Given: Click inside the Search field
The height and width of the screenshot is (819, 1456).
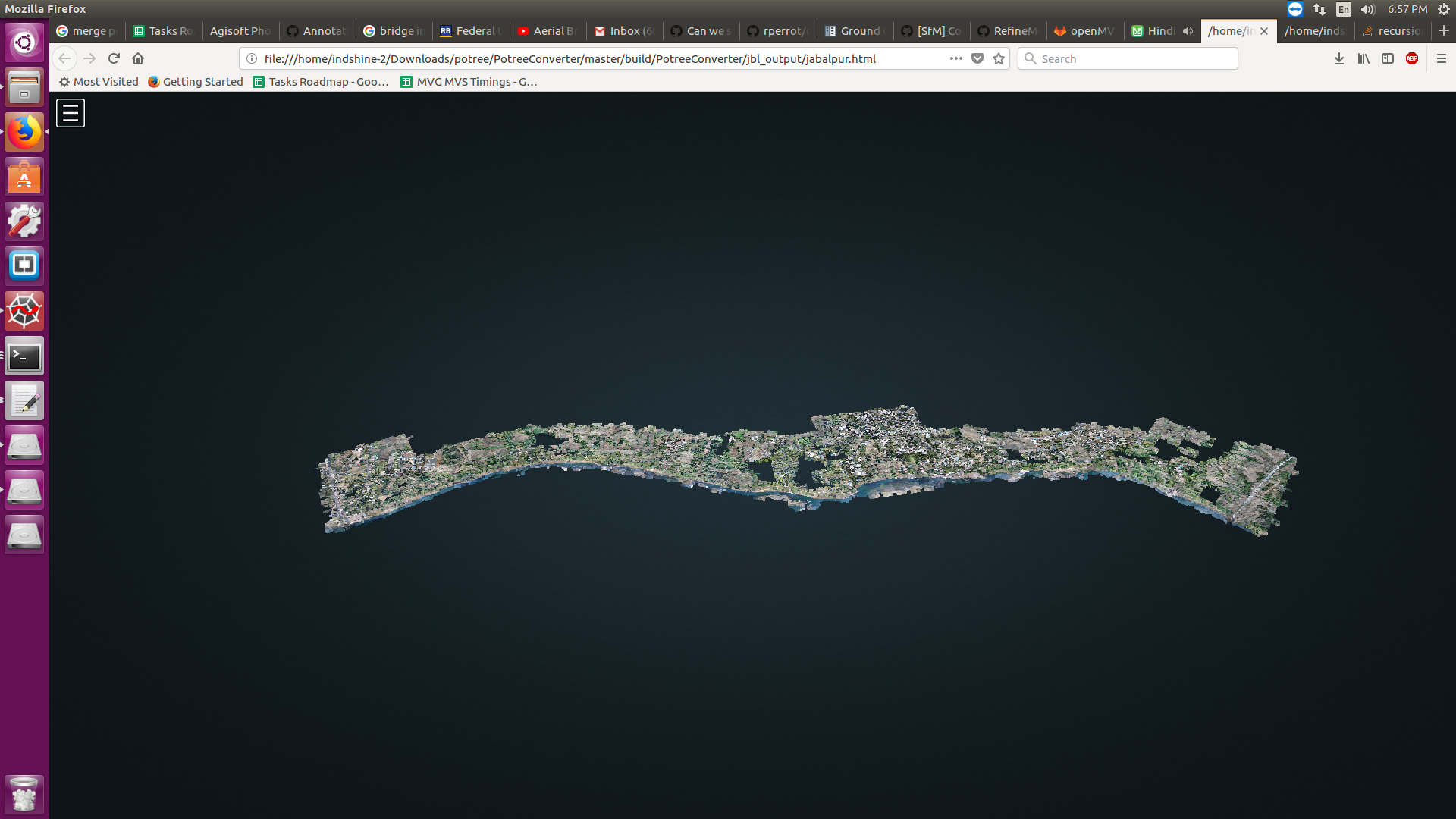Looking at the screenshot, I should tap(1127, 58).
